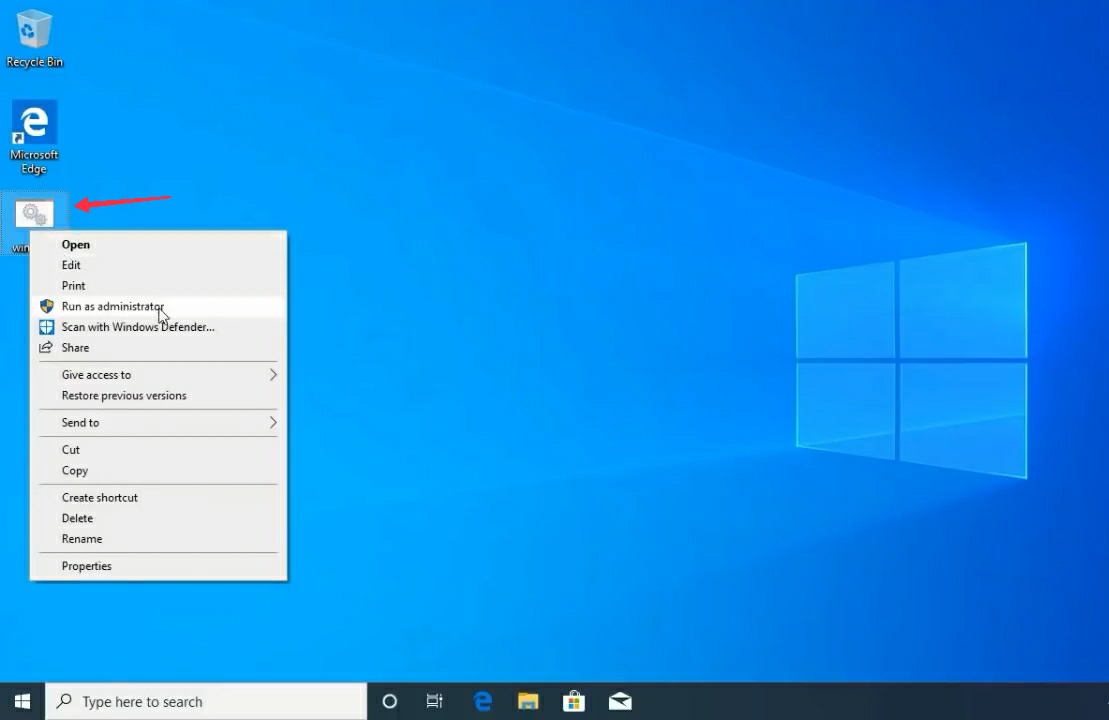Viewport: 1109px width, 720px height.
Task: Select the Microsoft Edge desktop shortcut
Action: click(x=34, y=124)
